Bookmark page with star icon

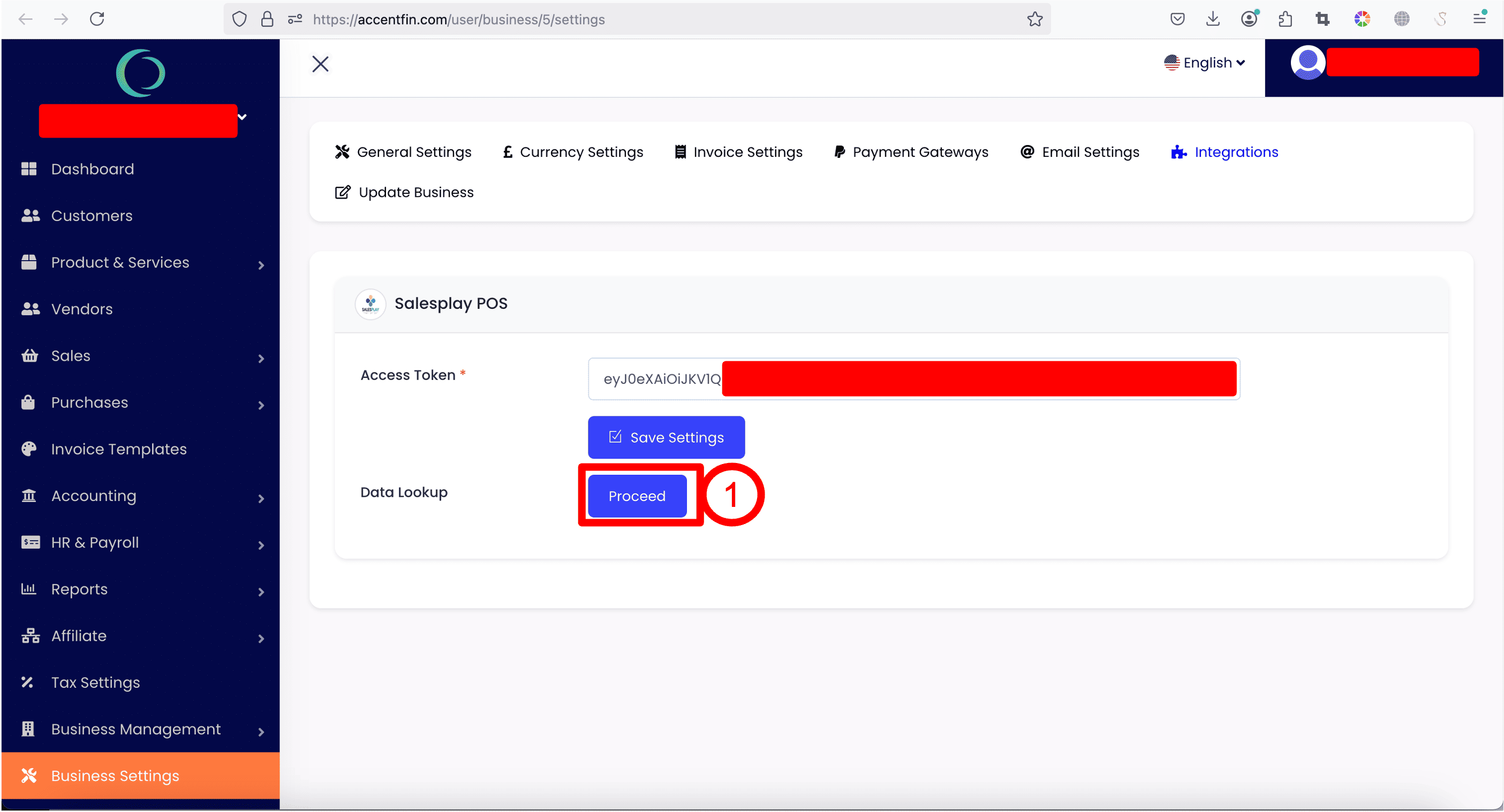point(1034,19)
